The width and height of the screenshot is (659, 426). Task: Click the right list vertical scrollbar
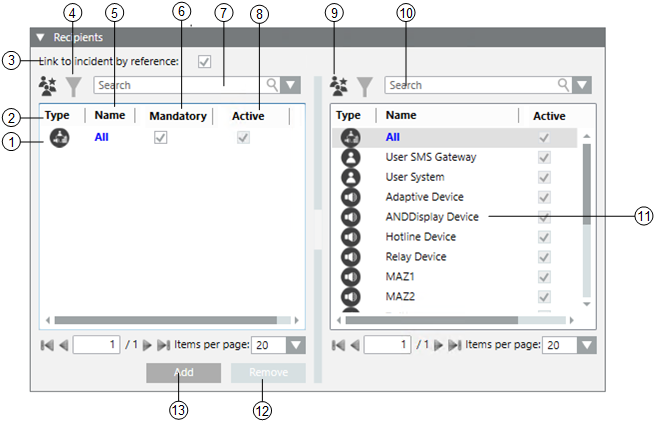point(587,220)
